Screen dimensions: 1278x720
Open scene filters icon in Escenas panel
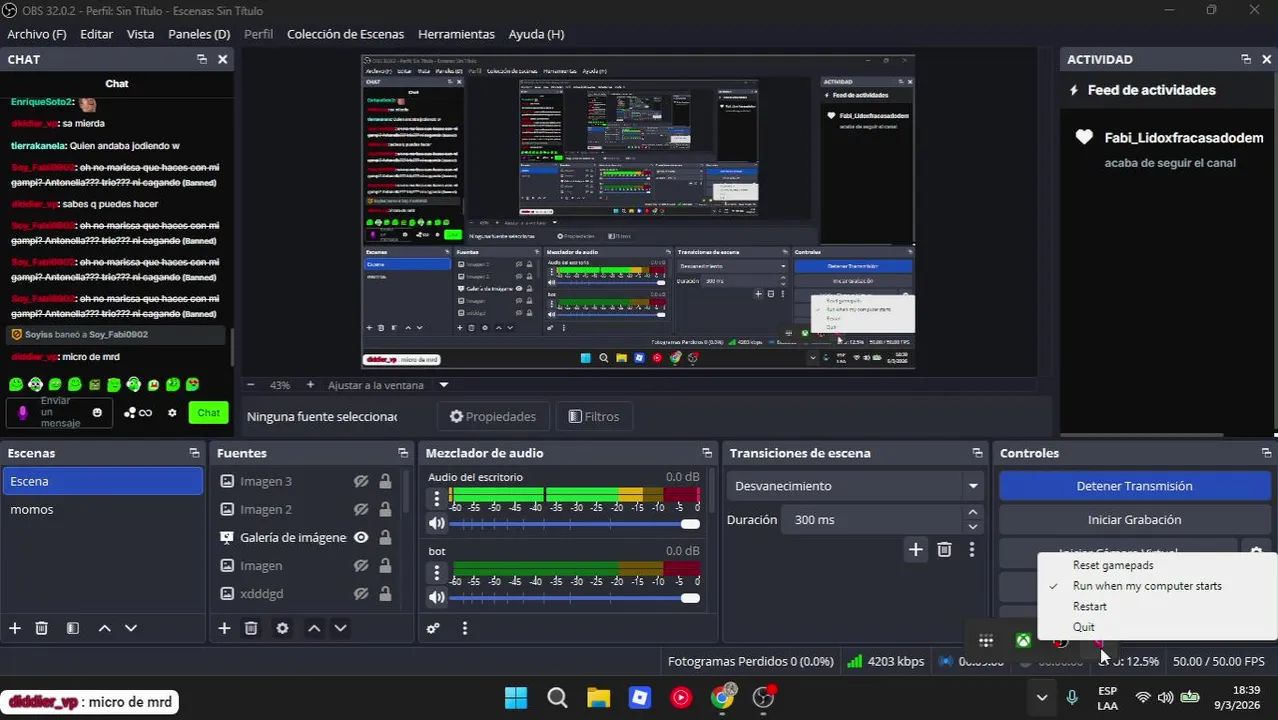(x=73, y=628)
